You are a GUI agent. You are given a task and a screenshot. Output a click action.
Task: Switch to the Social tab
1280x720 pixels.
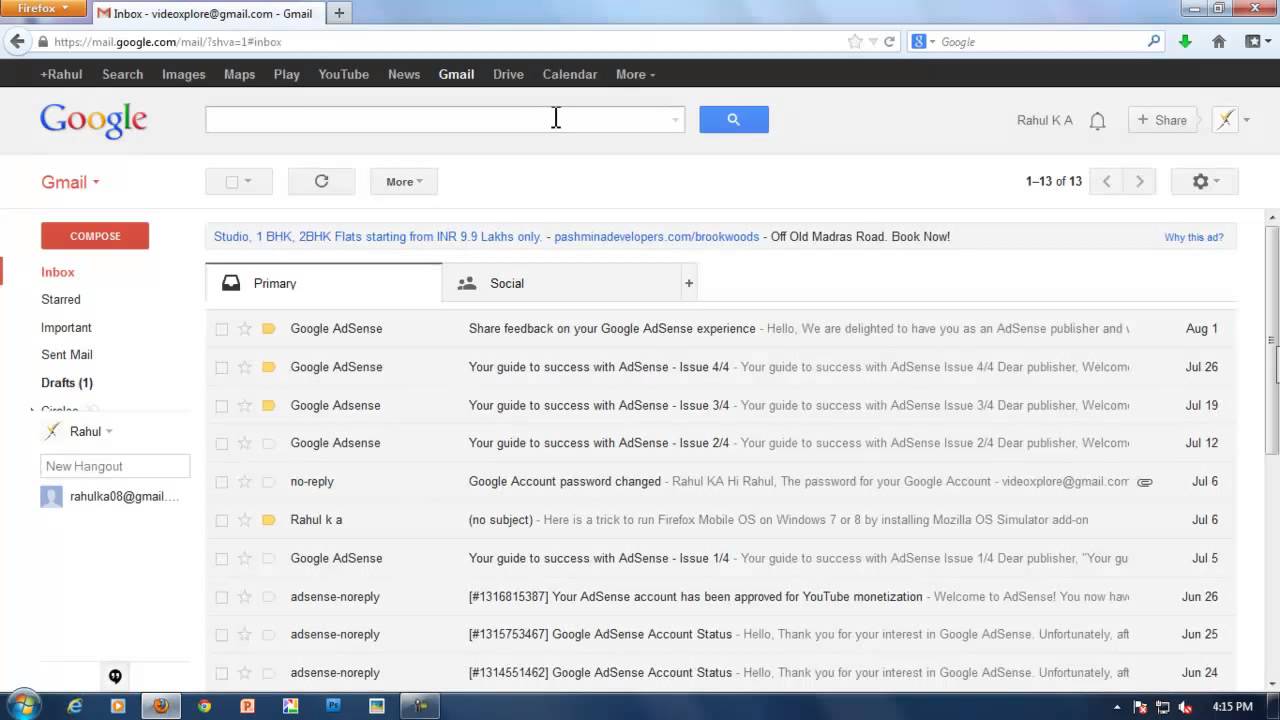click(560, 283)
